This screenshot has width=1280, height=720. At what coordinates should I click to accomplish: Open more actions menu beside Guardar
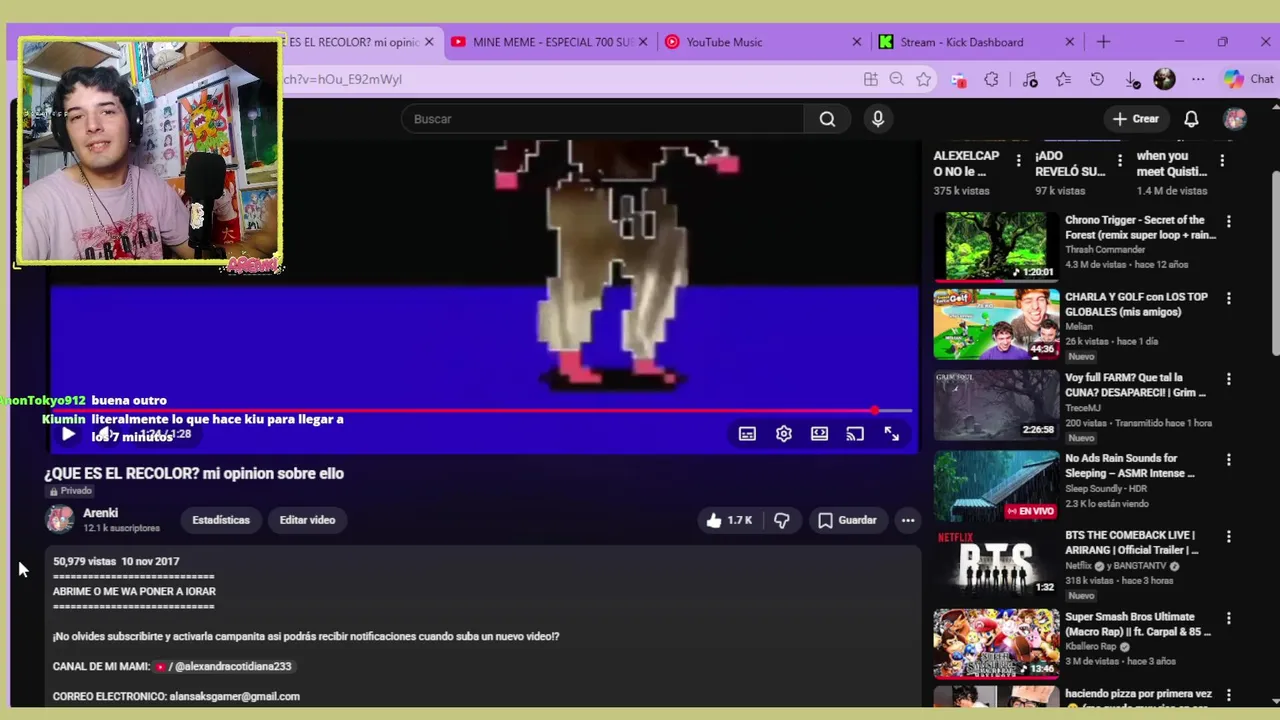click(908, 520)
